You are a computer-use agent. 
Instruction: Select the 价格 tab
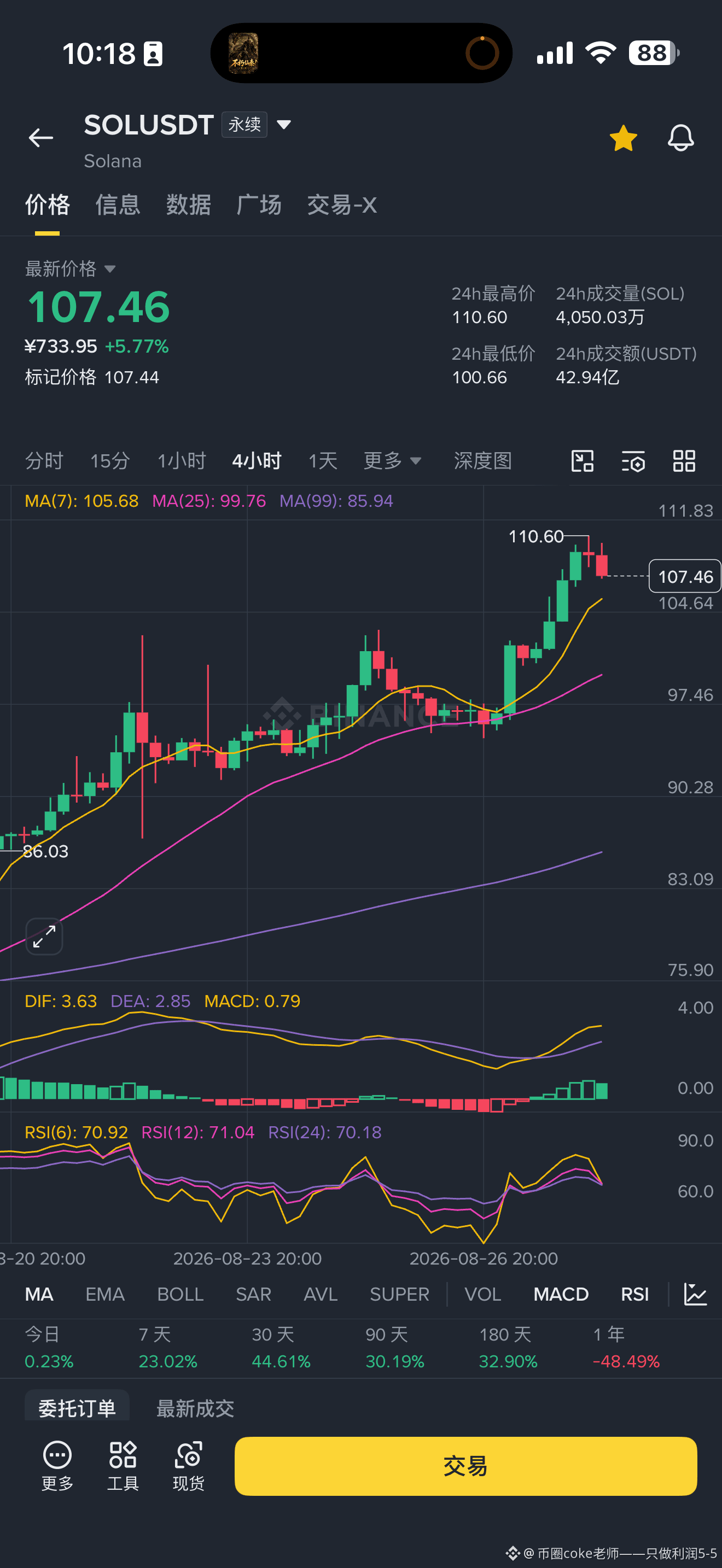(48, 204)
